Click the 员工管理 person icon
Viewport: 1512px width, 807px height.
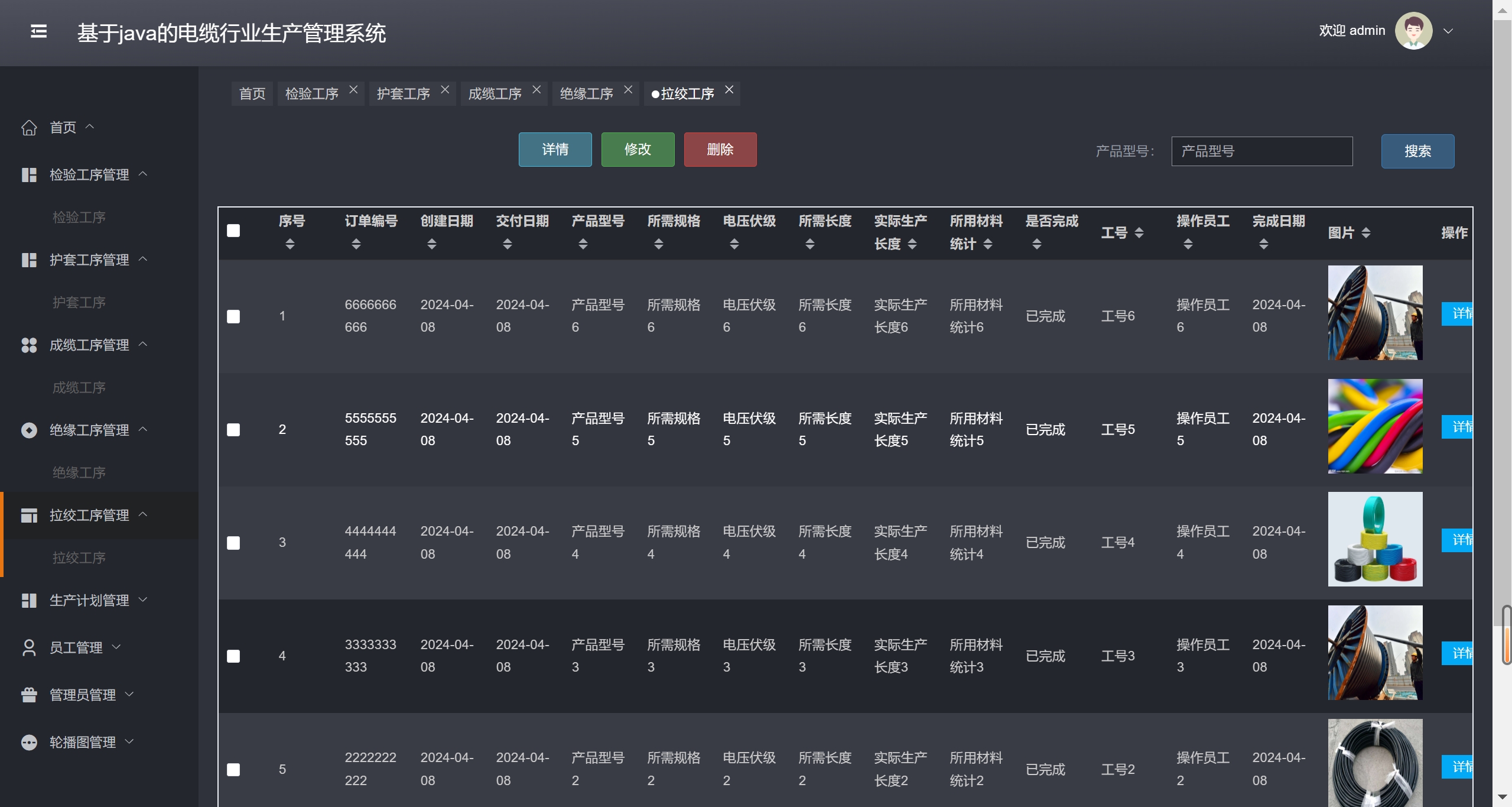tap(29, 648)
